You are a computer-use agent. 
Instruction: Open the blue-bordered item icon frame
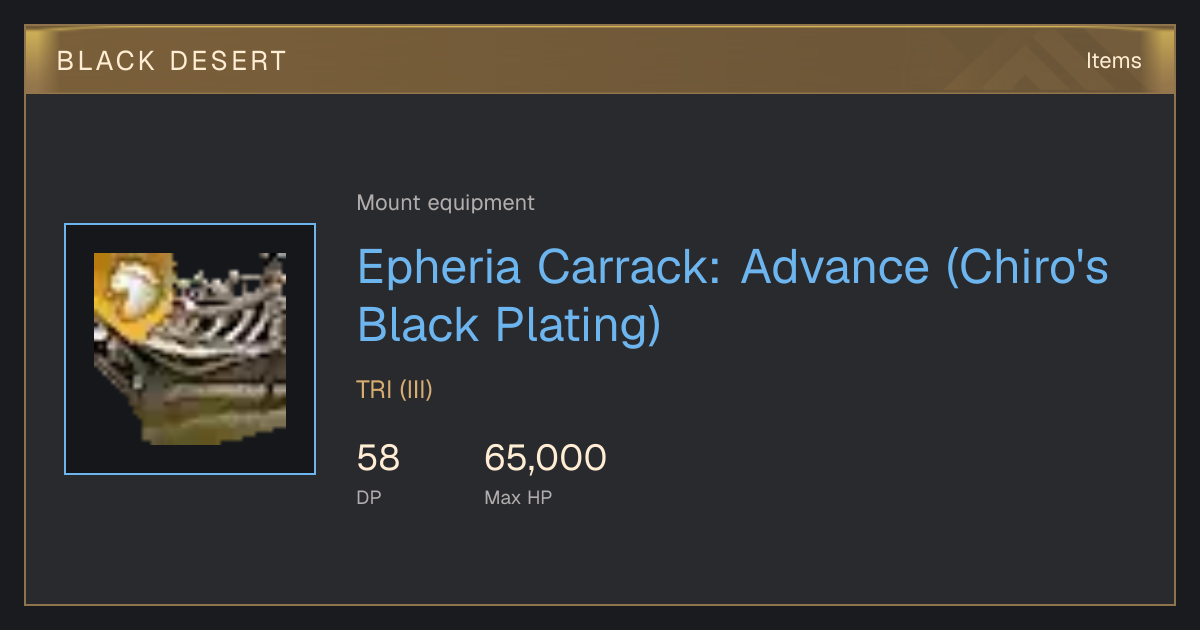[190, 349]
